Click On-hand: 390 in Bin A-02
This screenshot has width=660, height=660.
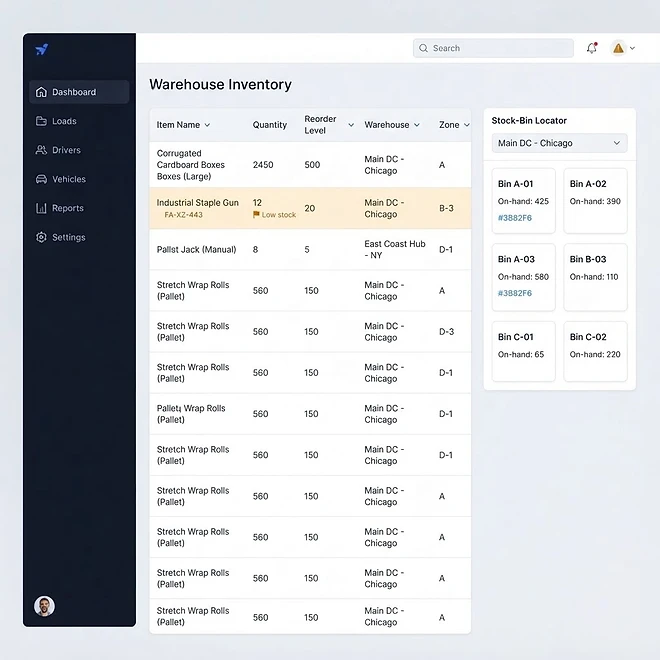595,201
